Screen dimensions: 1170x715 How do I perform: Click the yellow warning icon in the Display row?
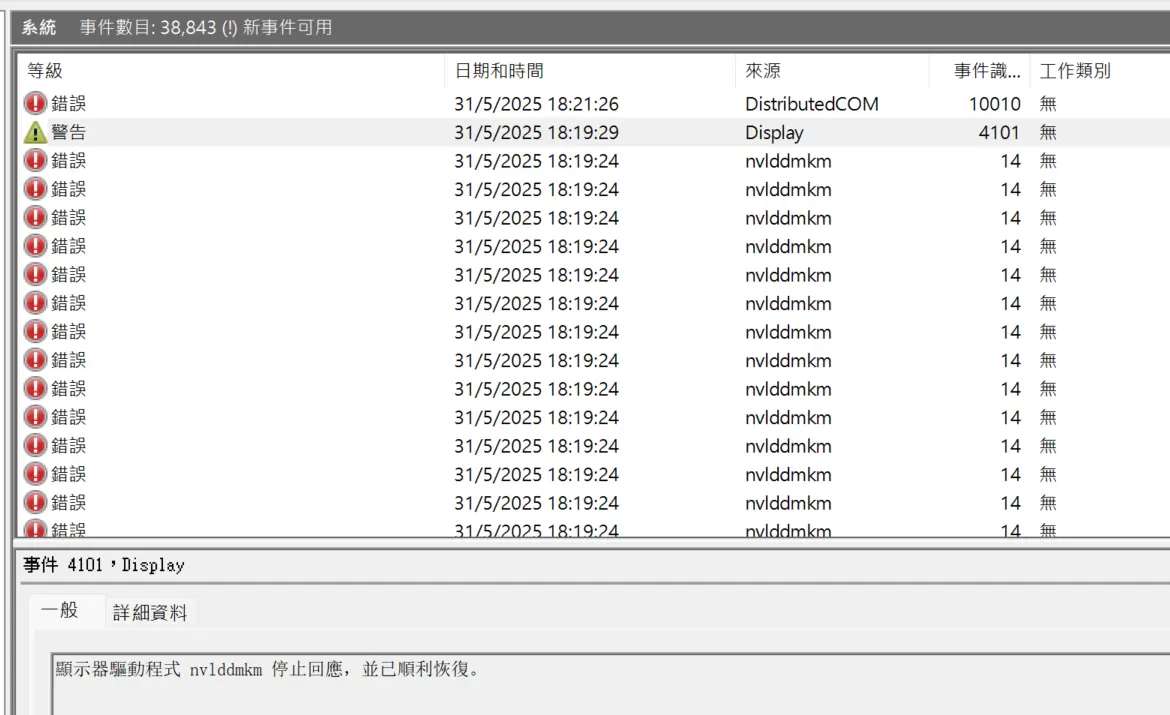point(35,132)
